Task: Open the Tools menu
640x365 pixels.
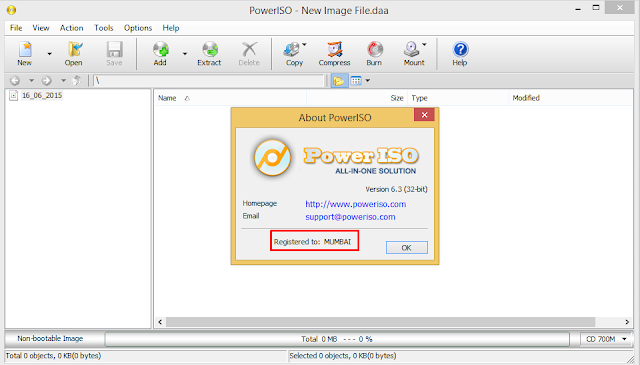Action: (x=104, y=28)
